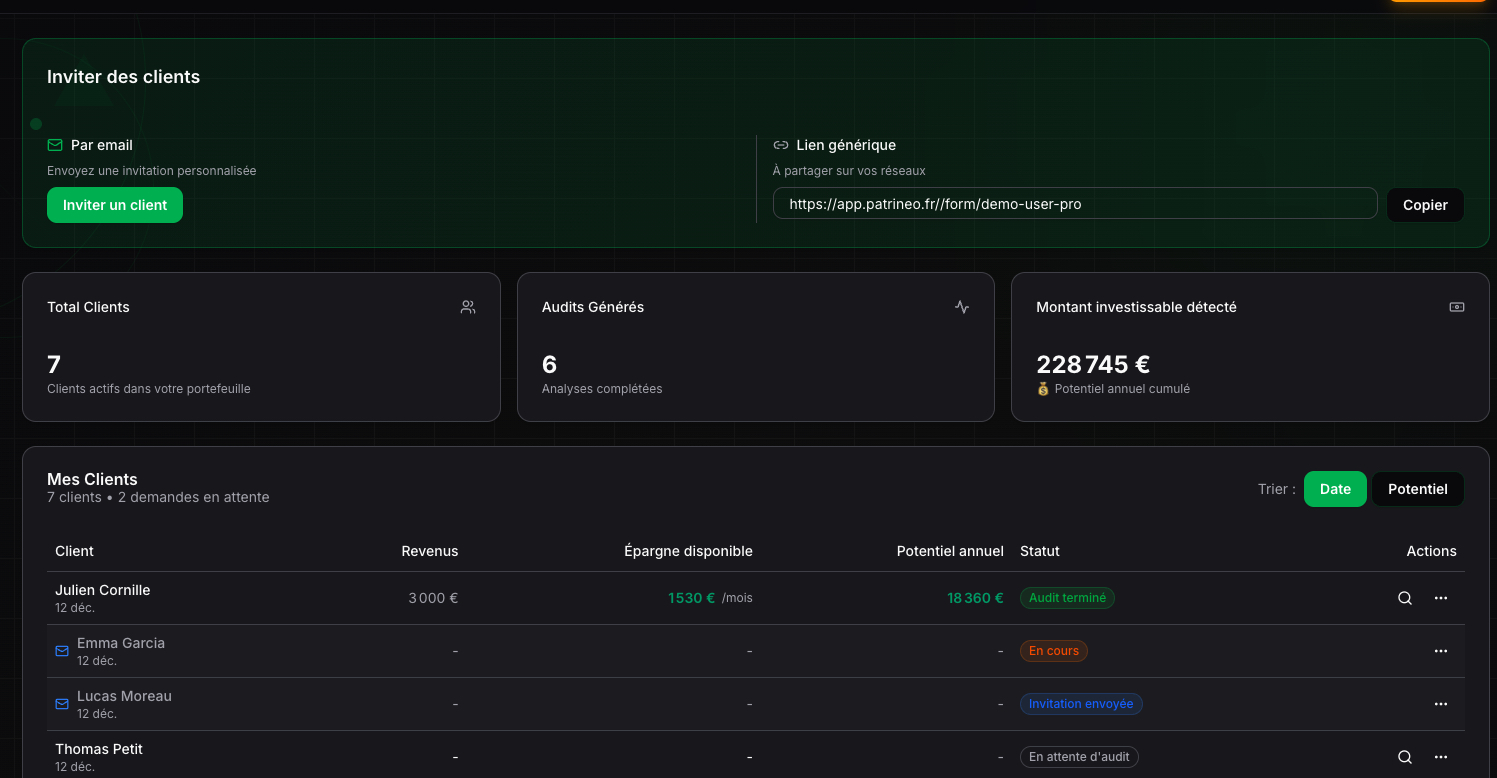Open the audit magnifier for Julien Cornille

click(x=1404, y=597)
